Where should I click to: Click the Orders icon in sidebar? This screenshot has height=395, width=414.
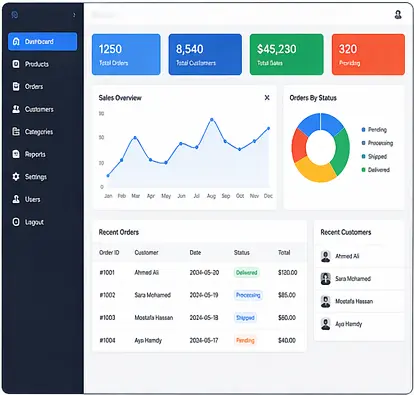click(16, 86)
